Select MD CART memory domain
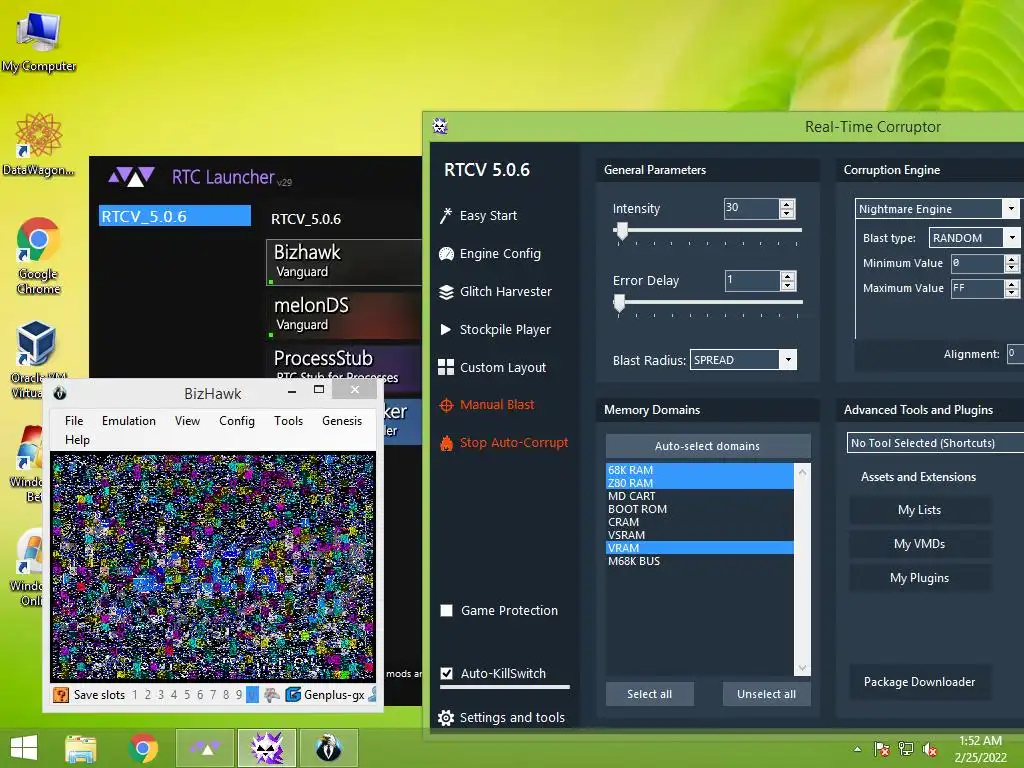Viewport: 1024px width, 768px height. pyautogui.click(x=699, y=496)
